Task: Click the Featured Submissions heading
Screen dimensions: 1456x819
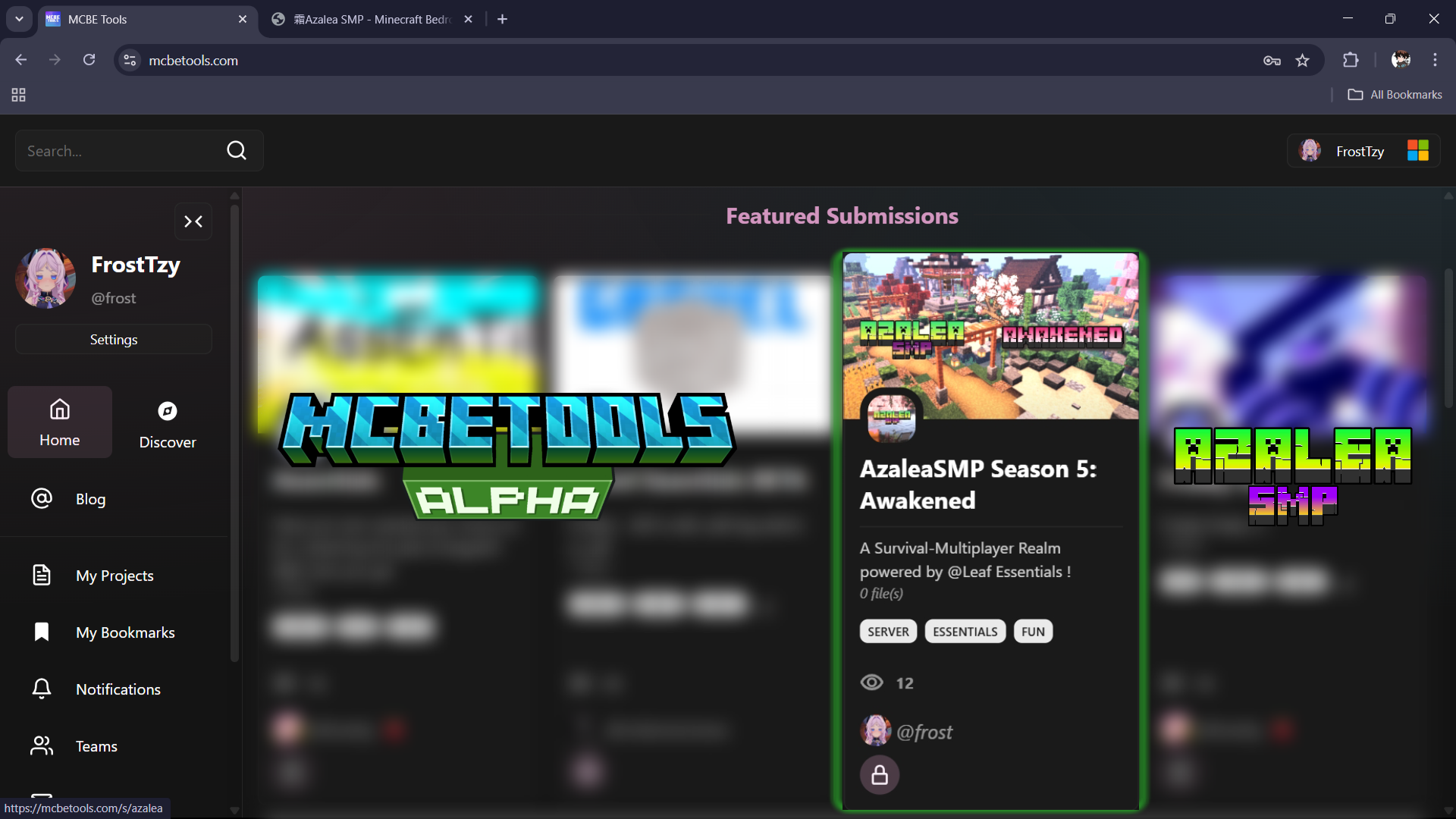Action: 842,216
